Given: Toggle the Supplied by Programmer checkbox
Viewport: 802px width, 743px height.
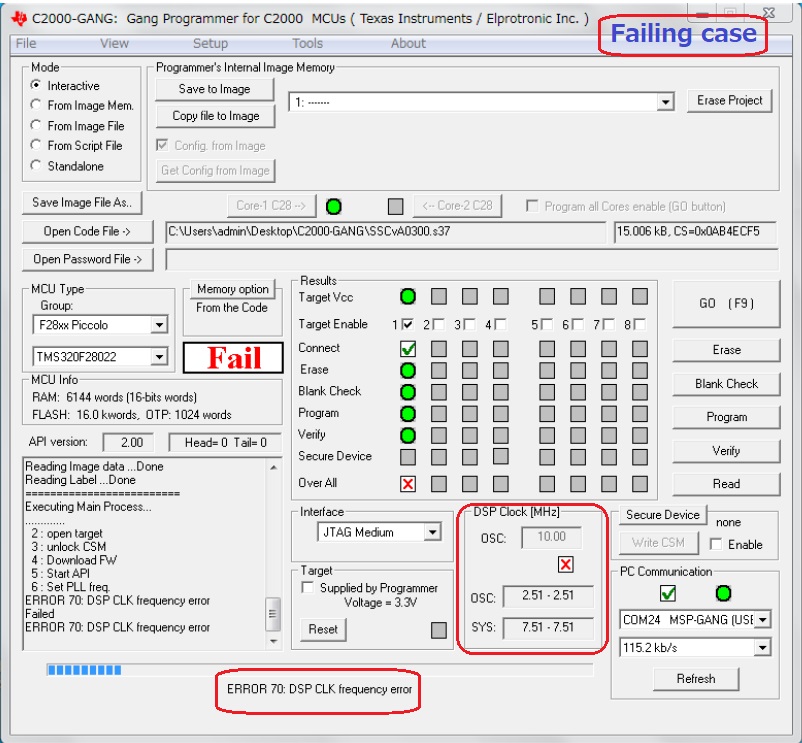Looking at the screenshot, I should coord(308,588).
